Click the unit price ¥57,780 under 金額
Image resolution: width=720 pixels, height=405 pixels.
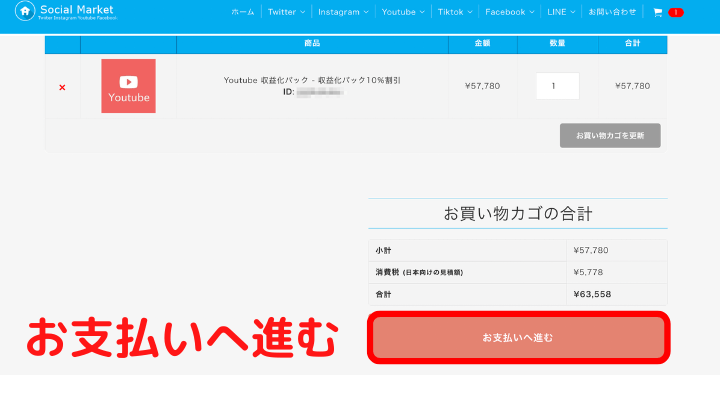483,86
